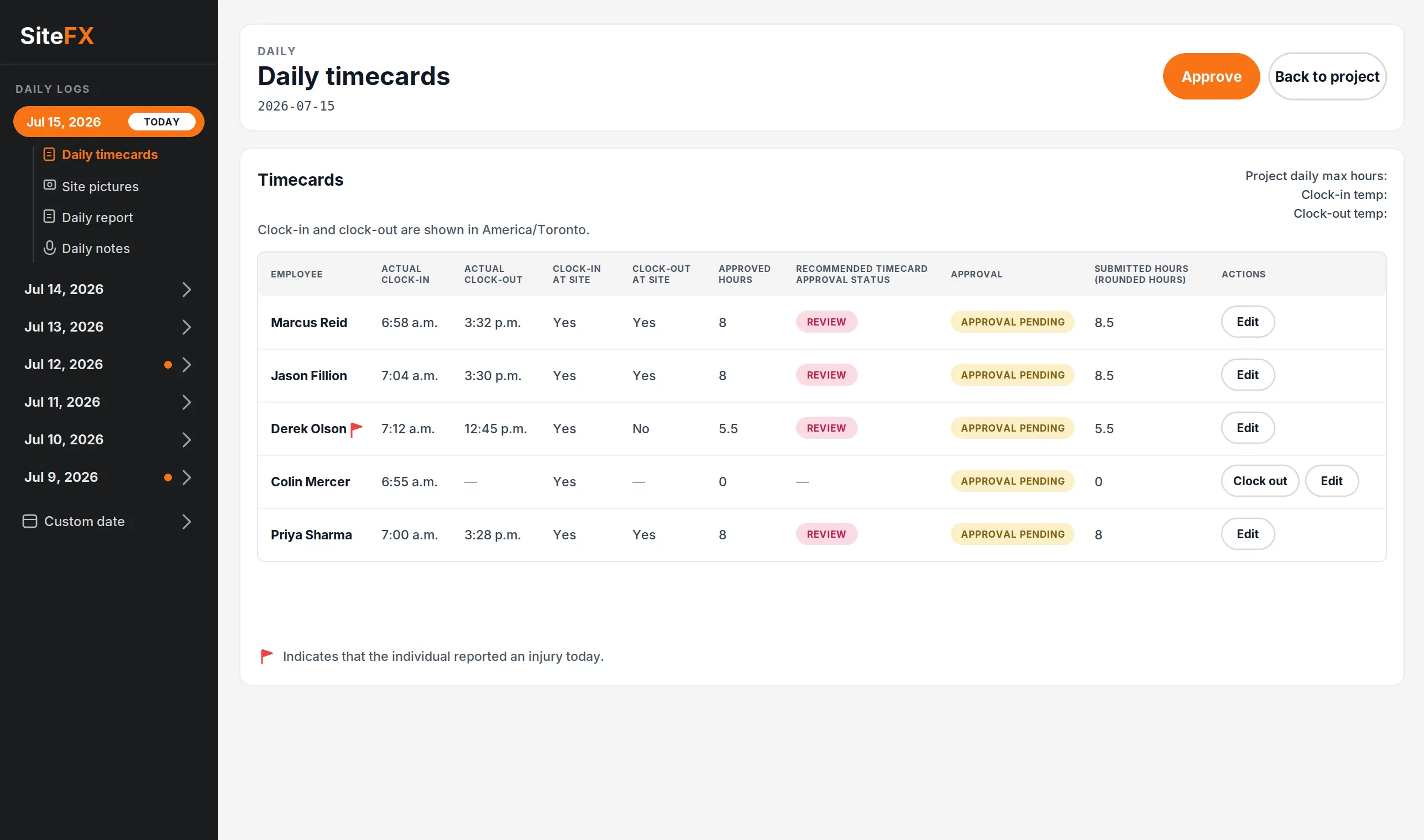Select the Jul 15, 2026 daily log
Screen dimensions: 1424x840
click(x=109, y=122)
